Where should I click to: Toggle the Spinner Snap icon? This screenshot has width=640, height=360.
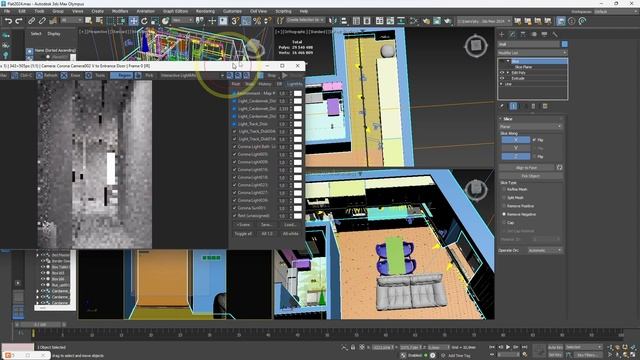click(x=268, y=21)
